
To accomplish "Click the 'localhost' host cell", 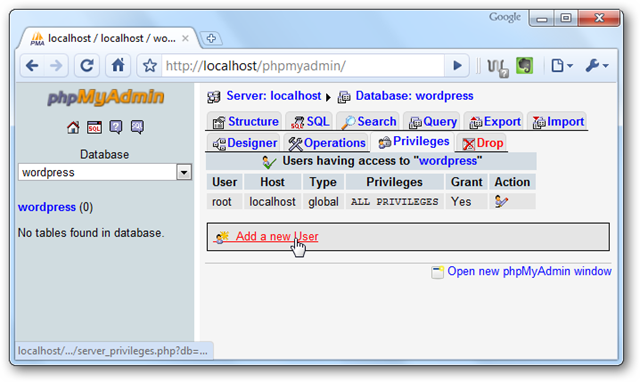I will coord(272,202).
